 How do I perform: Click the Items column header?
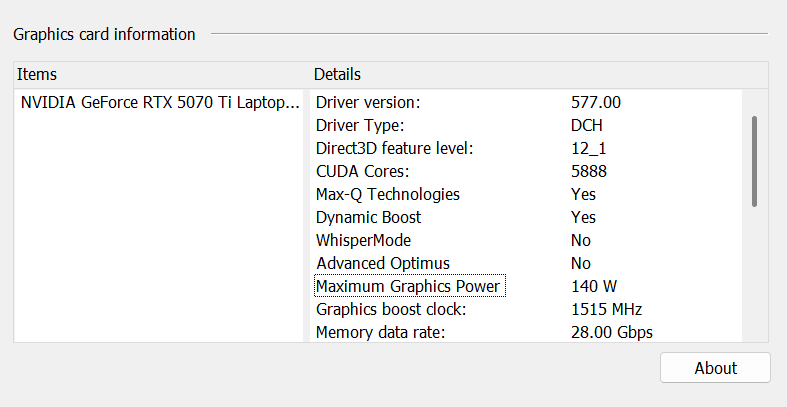tap(37, 74)
